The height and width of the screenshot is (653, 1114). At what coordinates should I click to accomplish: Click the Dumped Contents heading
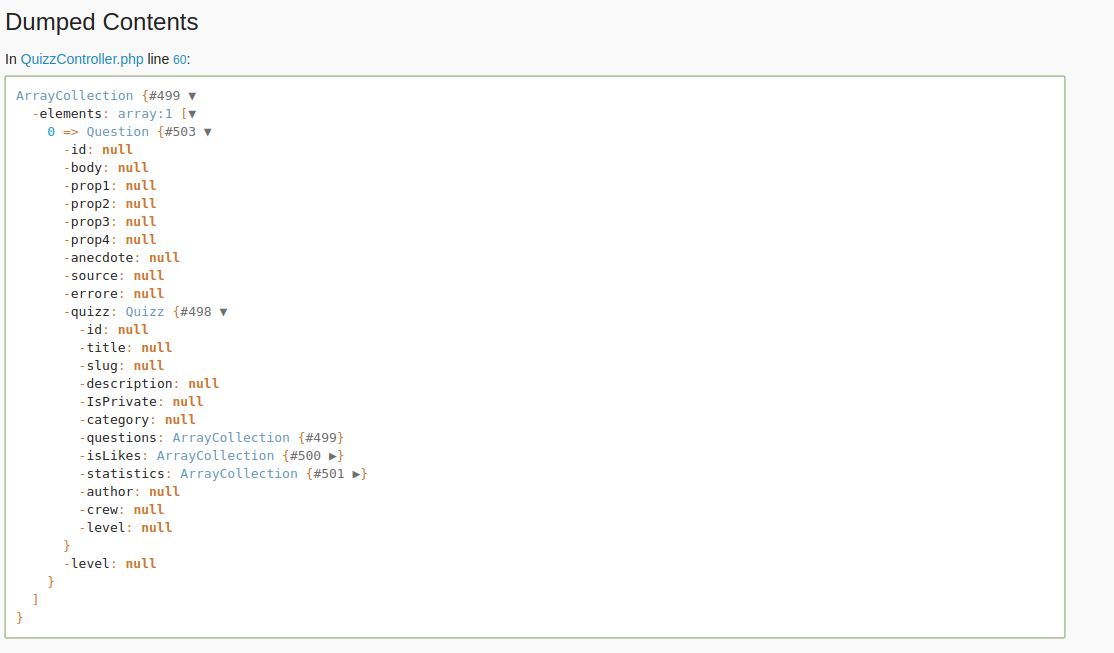coord(102,22)
